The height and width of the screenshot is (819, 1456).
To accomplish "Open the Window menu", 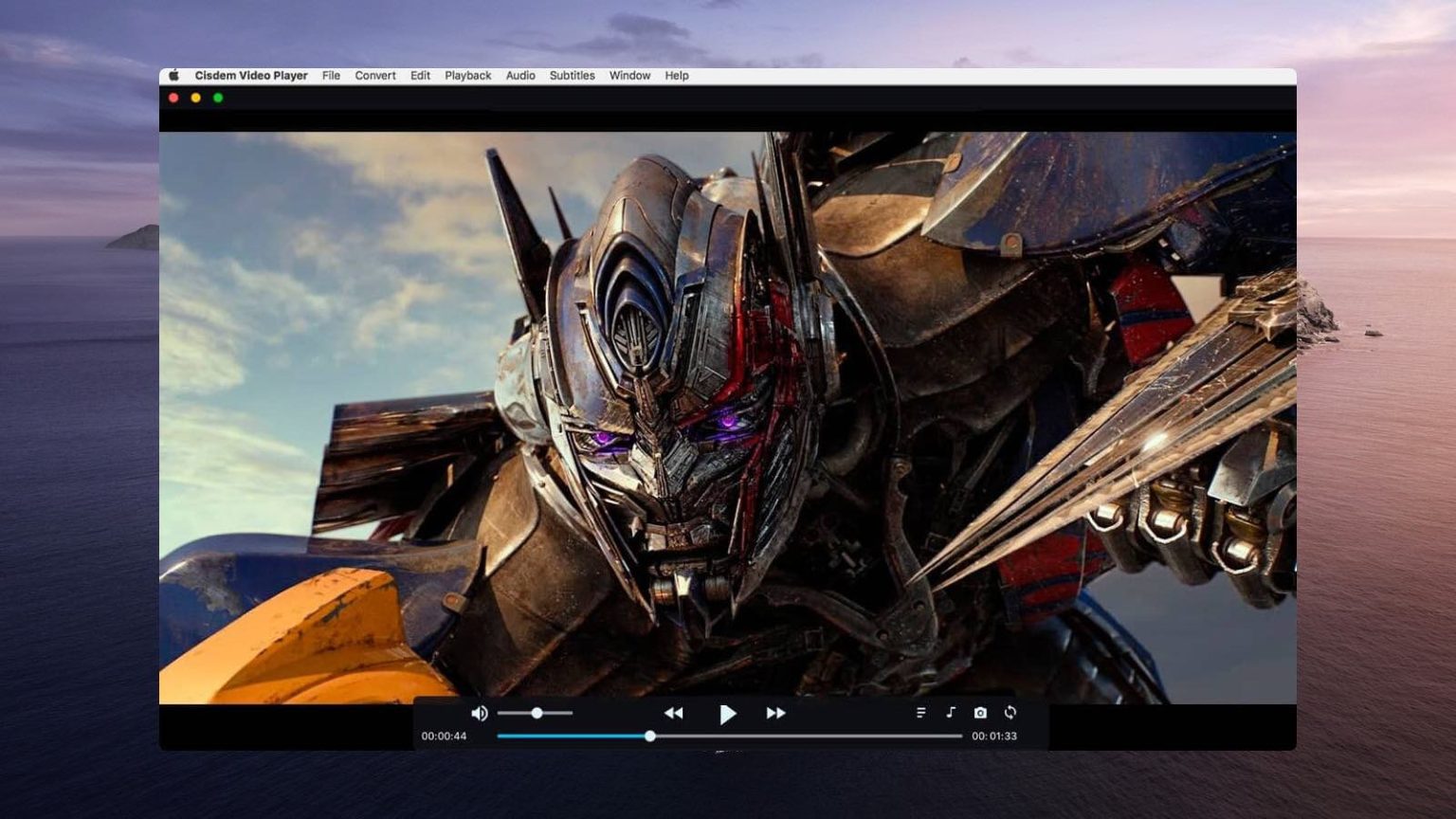I will (629, 76).
